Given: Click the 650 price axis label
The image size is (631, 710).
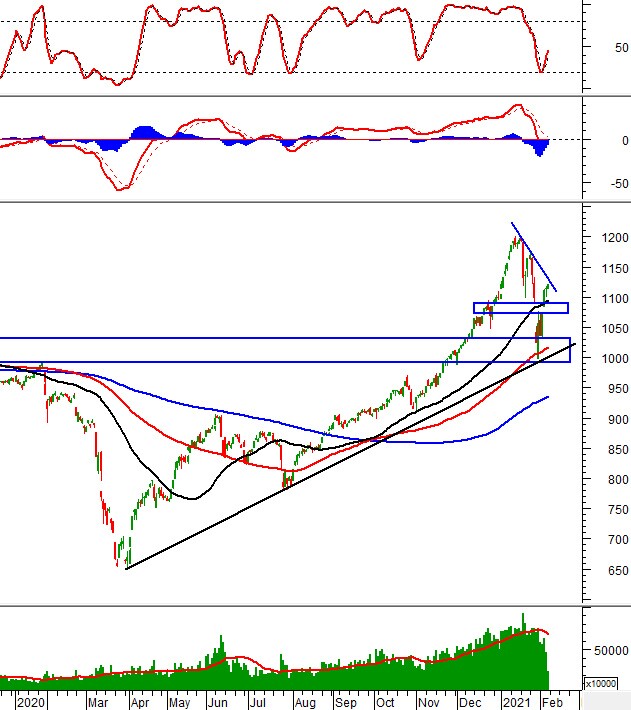Looking at the screenshot, I should (x=618, y=571).
